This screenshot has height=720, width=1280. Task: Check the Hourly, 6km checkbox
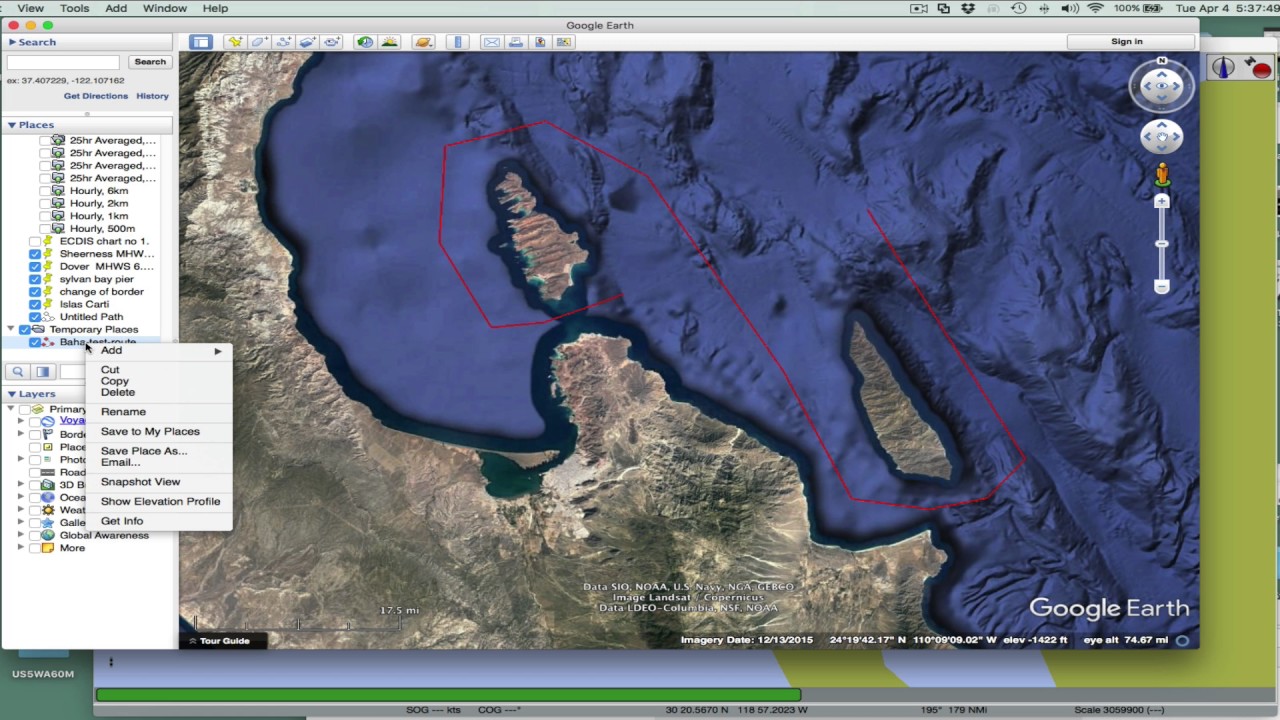(x=45, y=191)
